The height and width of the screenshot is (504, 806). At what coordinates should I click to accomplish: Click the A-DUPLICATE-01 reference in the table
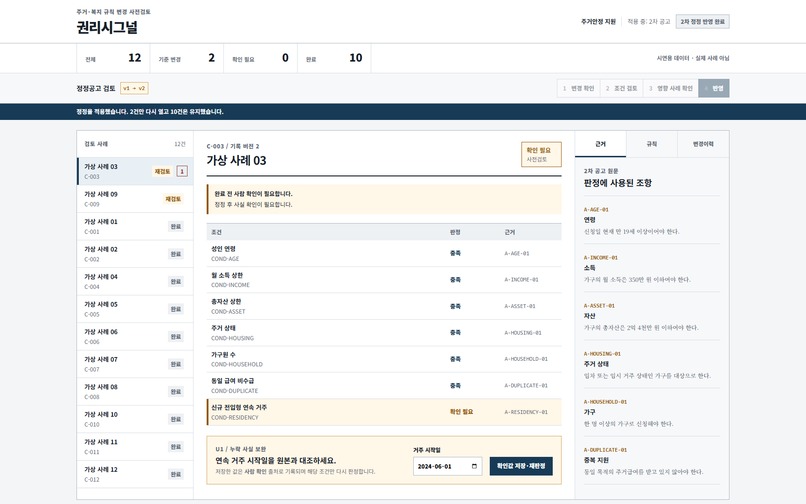point(526,386)
